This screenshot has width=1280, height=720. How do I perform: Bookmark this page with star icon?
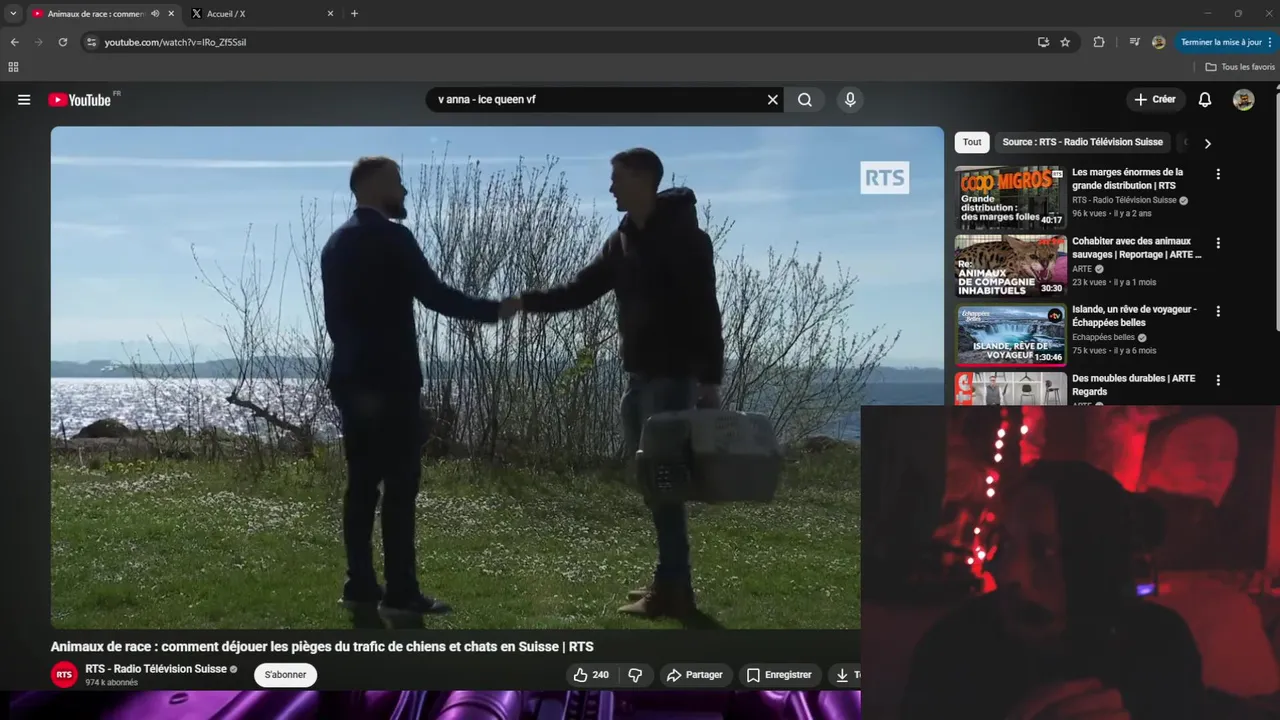(1065, 42)
